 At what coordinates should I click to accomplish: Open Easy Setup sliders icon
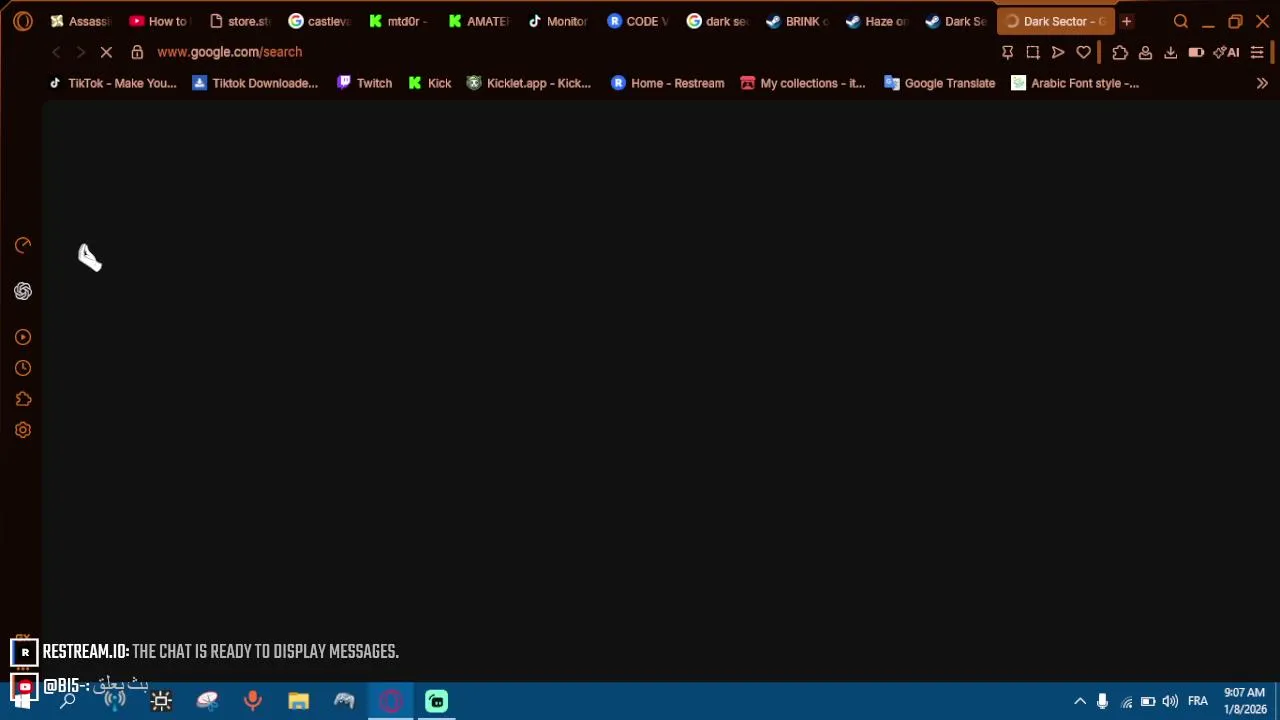coord(1257,52)
